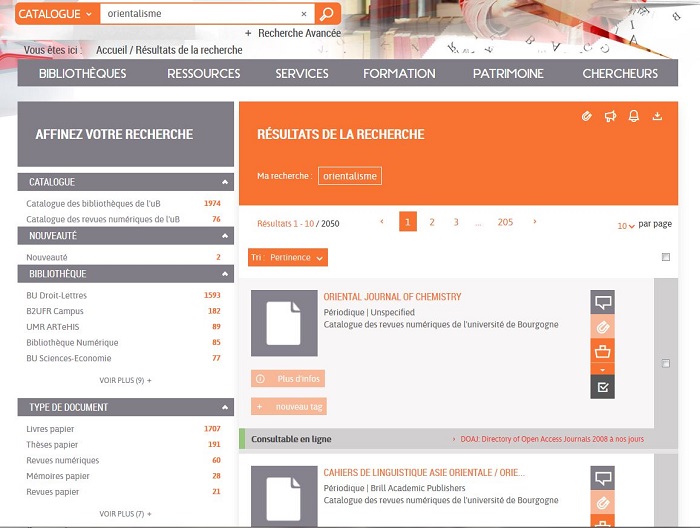Go to results page 2
The height and width of the screenshot is (528, 700).
click(x=432, y=222)
